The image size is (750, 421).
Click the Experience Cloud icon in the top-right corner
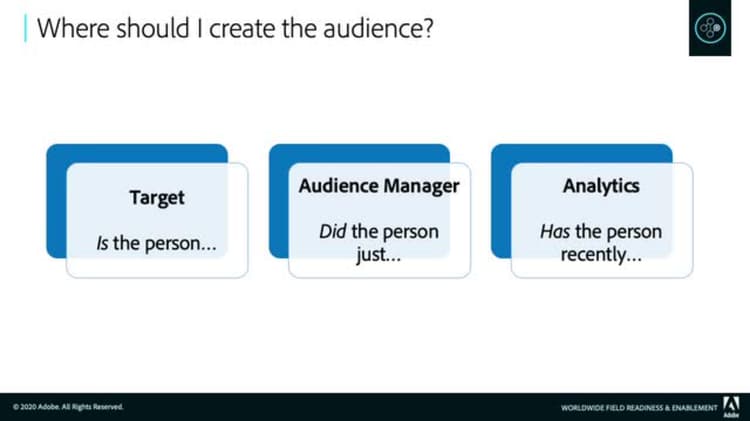tap(710, 28)
